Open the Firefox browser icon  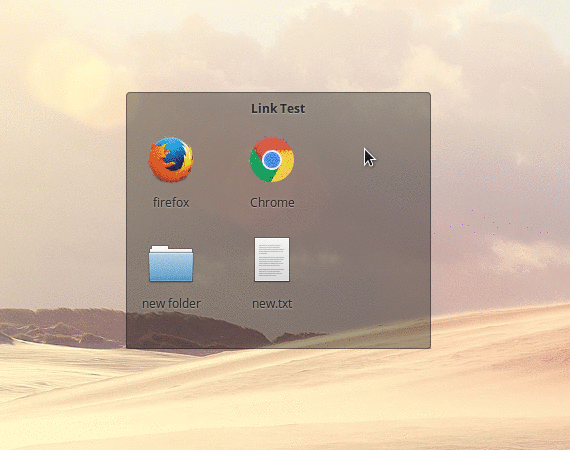click(x=171, y=159)
